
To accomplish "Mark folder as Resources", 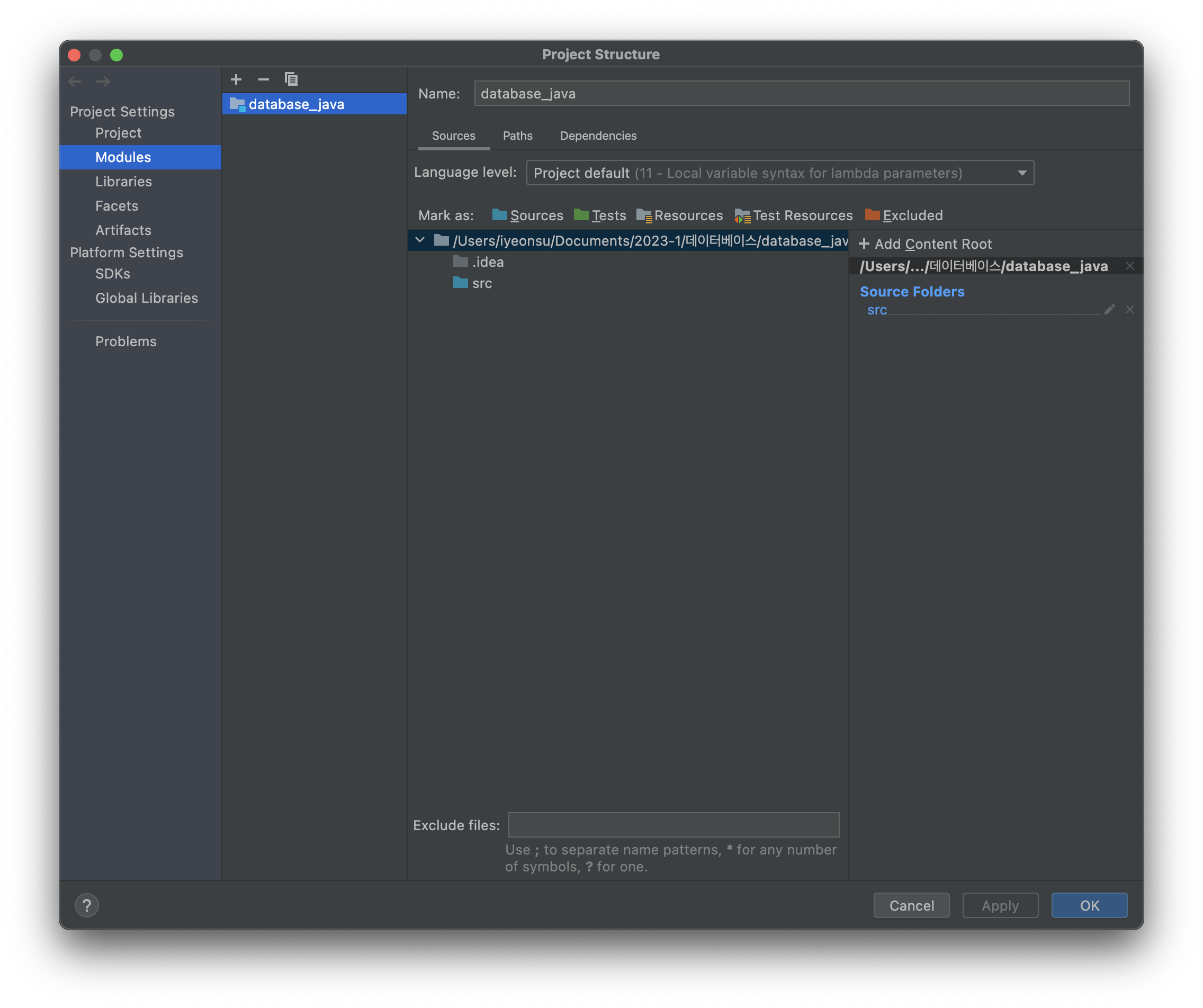I will pyautogui.click(x=679, y=215).
